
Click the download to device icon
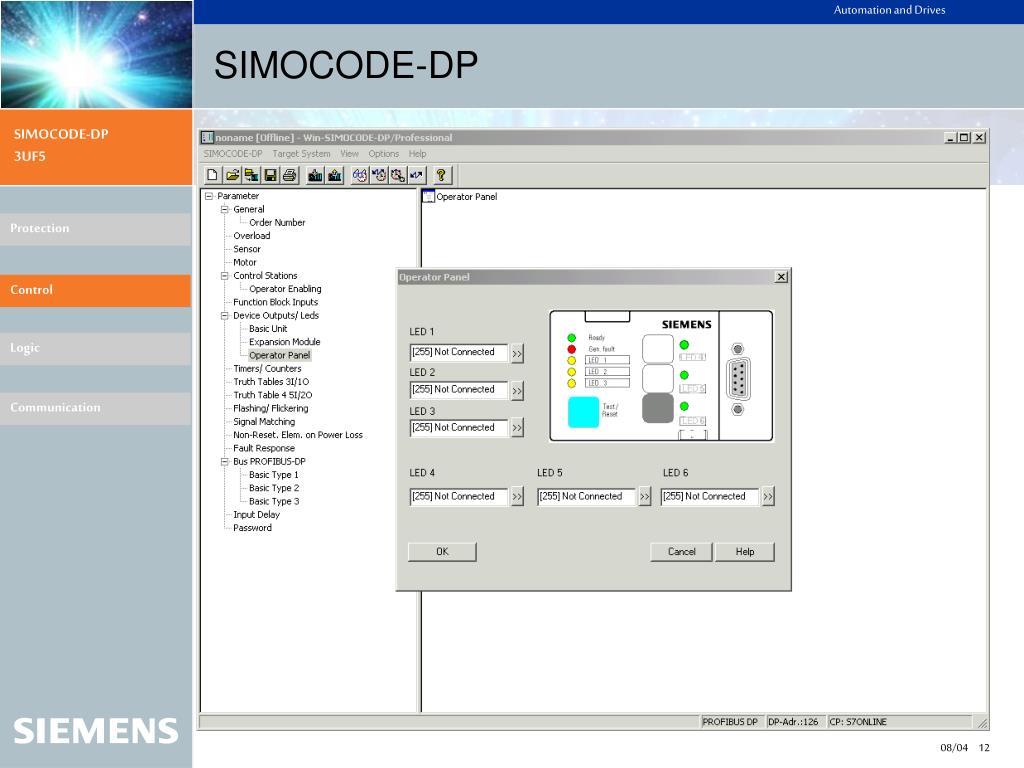click(315, 175)
